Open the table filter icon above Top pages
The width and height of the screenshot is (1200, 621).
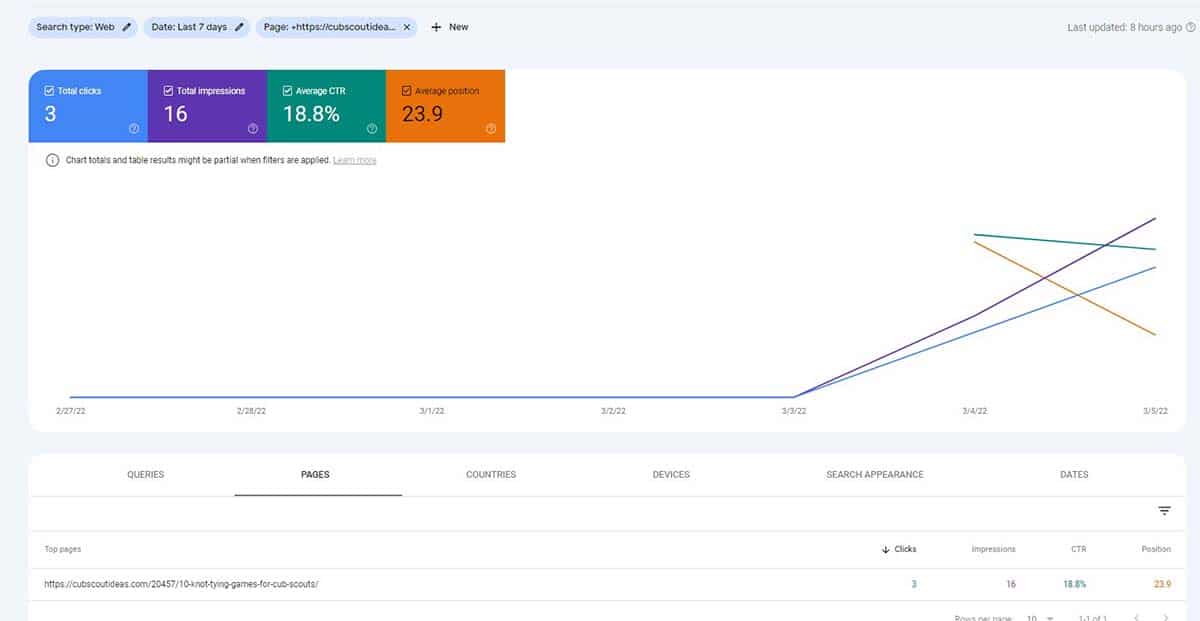tap(1164, 511)
